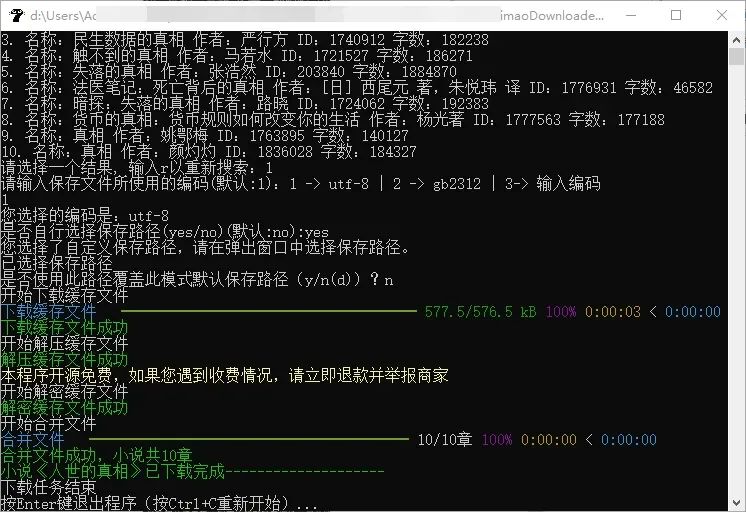Click the encoding prompt with utf-8 and gb2312 options
The image size is (746, 512).
pos(301,184)
